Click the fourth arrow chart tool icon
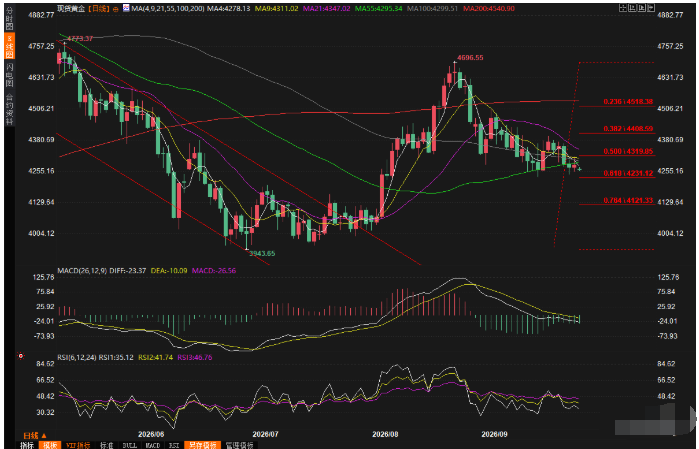This screenshot has width=699, height=449. [651, 8]
